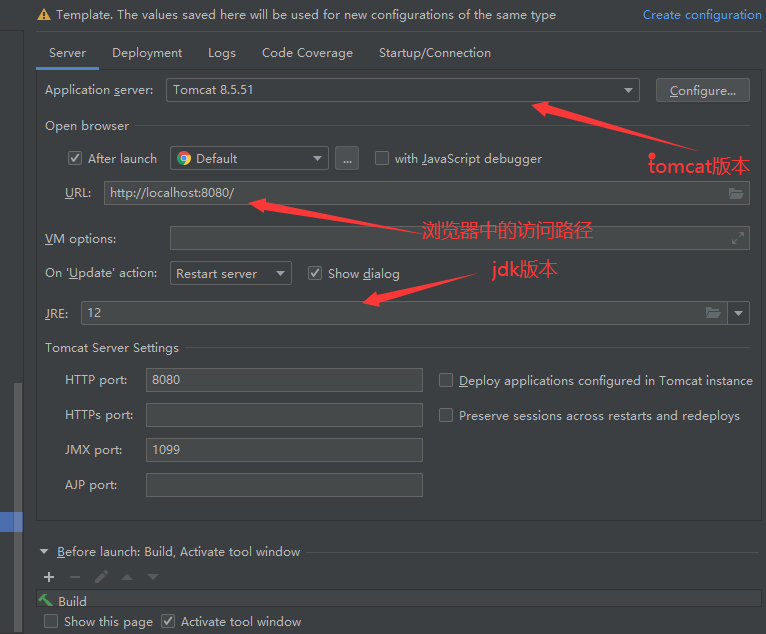The image size is (766, 634).
Task: Toggle the Show this page checkbox
Action: [51, 621]
